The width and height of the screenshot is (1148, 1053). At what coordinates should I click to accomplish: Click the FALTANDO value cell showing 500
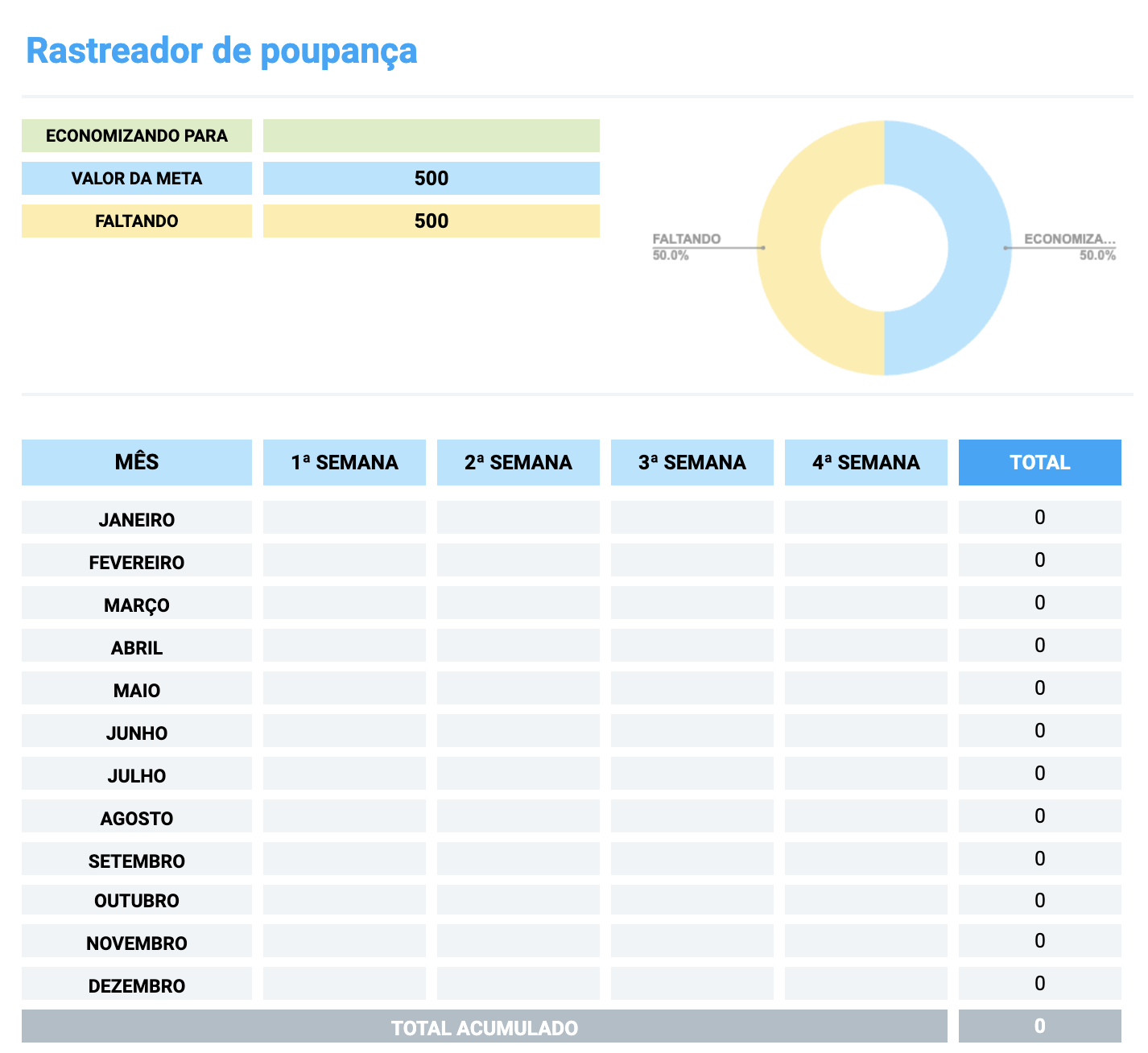(x=432, y=221)
